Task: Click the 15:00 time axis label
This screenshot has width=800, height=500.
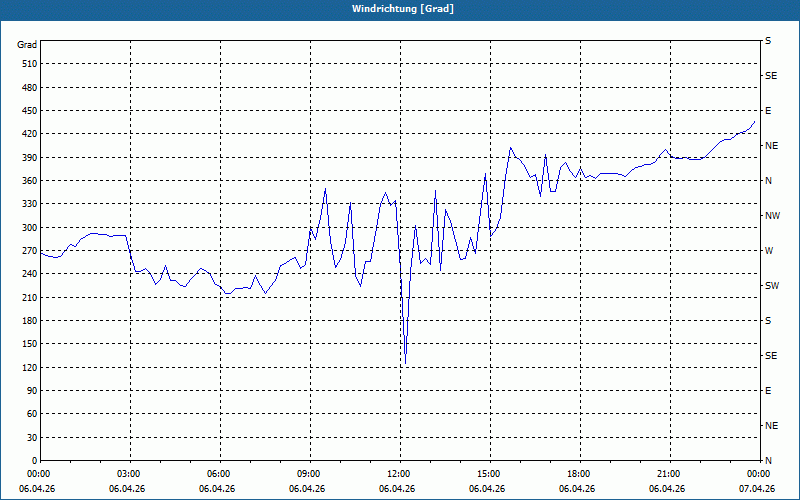Action: pos(490,474)
